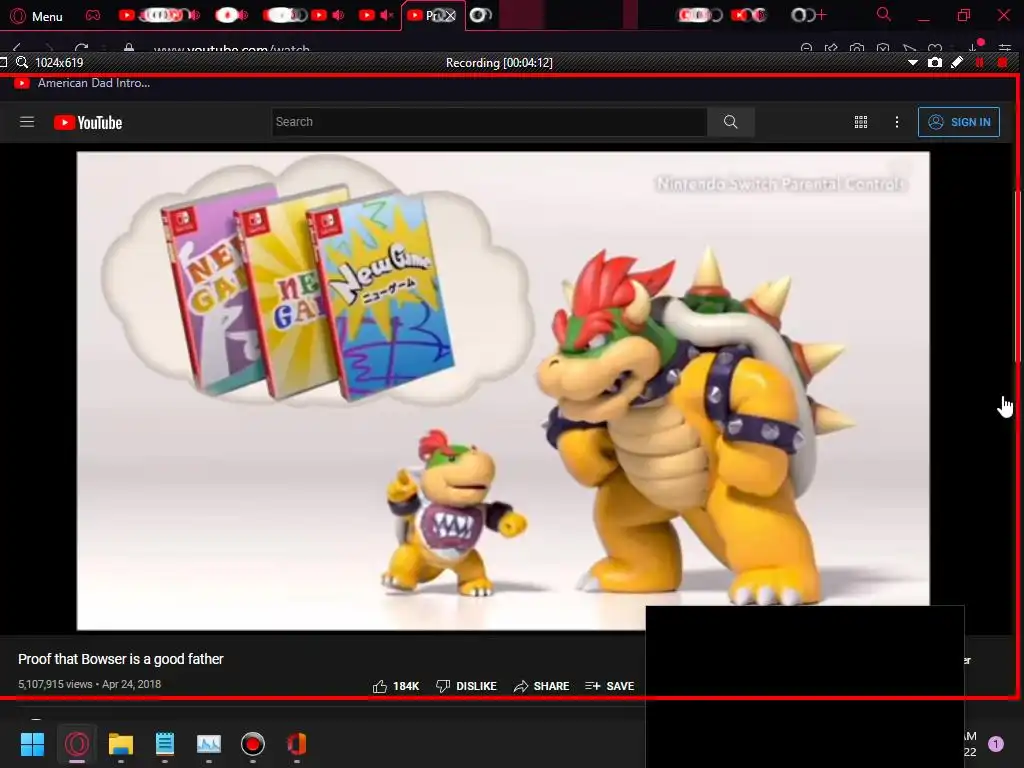Open the YouTube hamburger guide menu

[x=27, y=122]
